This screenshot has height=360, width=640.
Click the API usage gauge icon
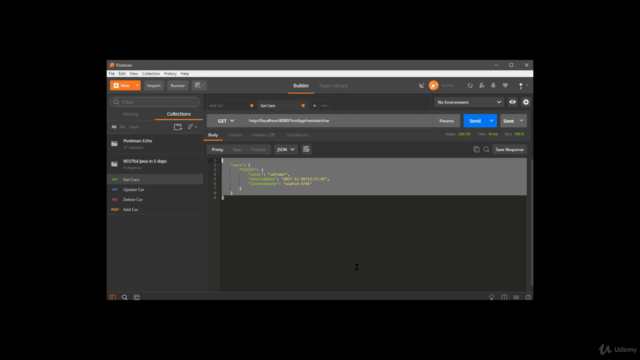(470, 85)
